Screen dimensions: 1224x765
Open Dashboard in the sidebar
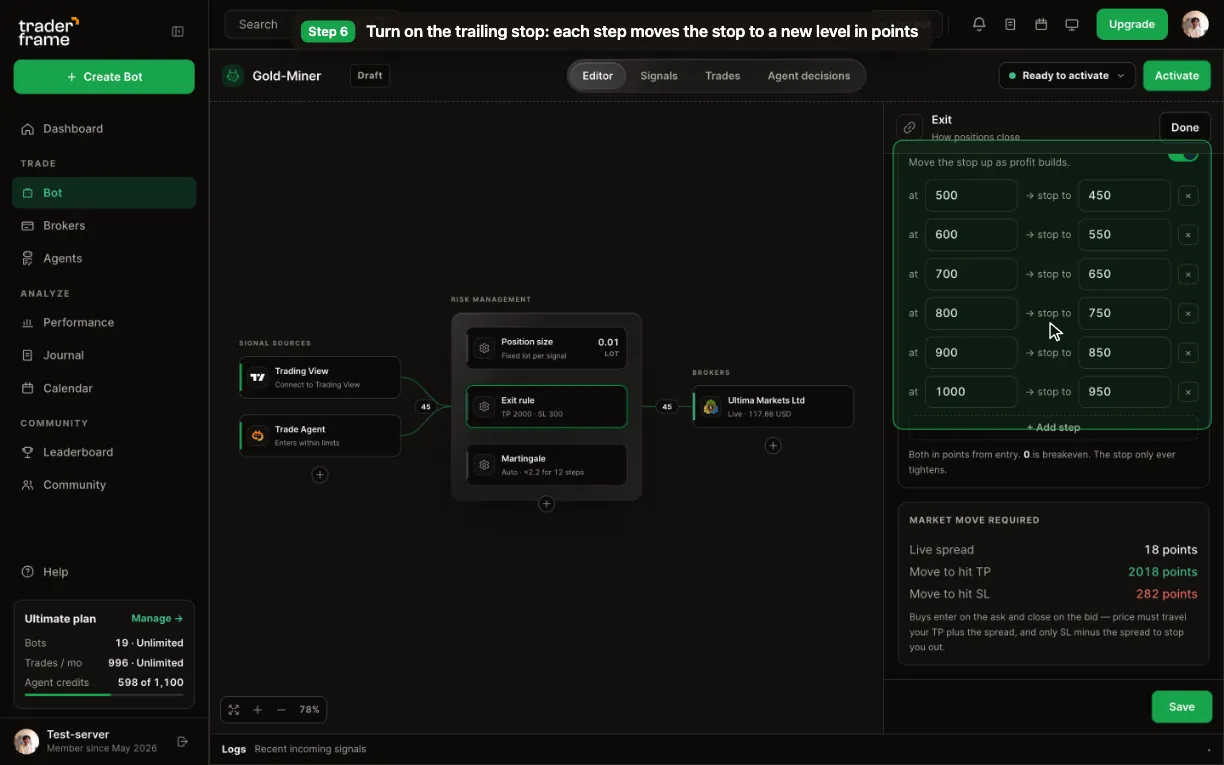tap(104, 129)
